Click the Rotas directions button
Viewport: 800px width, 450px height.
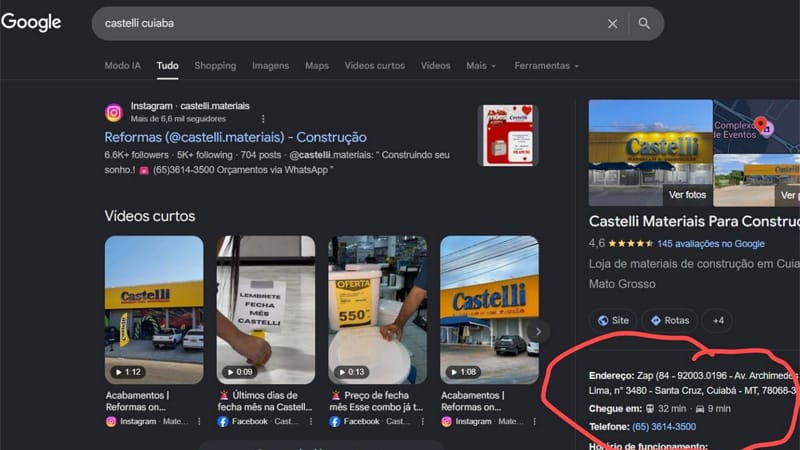pyautogui.click(x=669, y=320)
